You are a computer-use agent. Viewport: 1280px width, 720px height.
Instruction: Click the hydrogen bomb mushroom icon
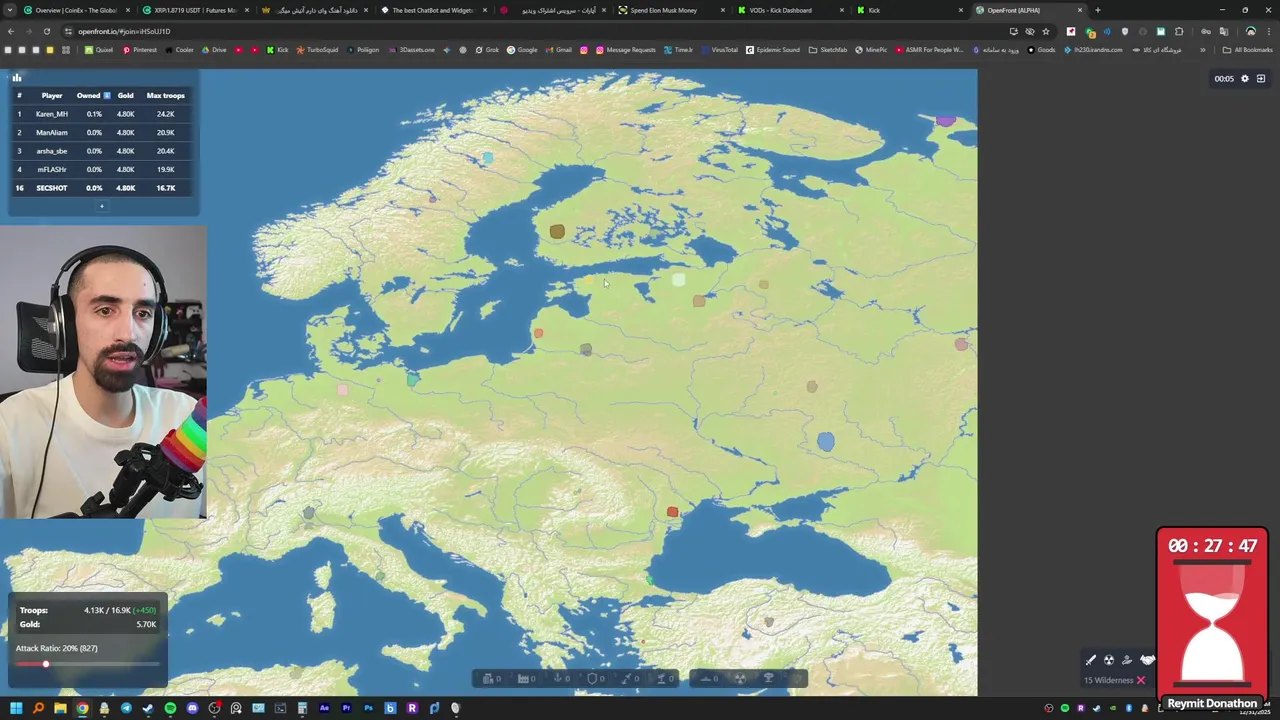[769, 679]
